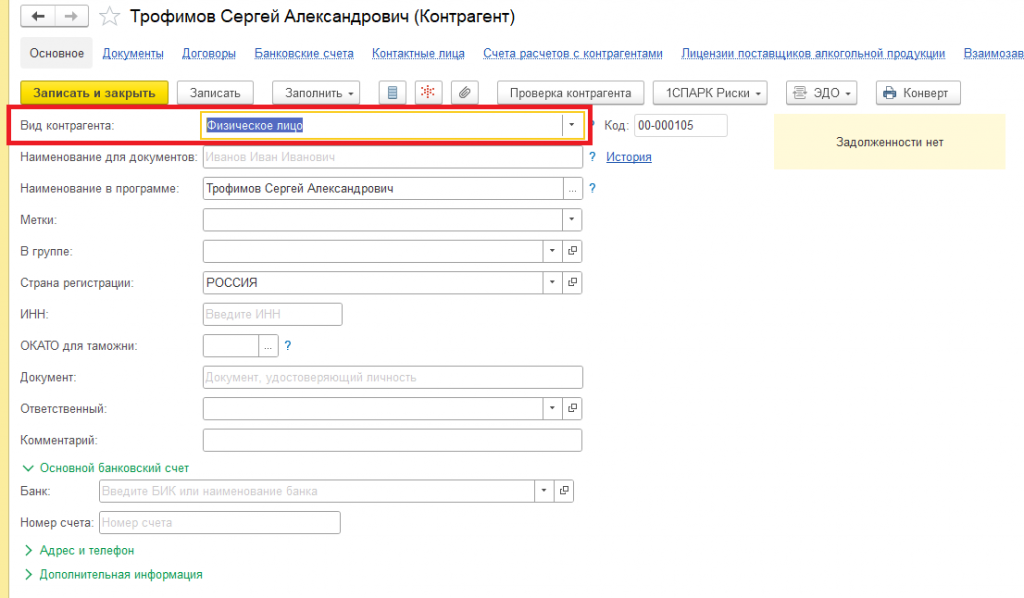Open the bank record with the Банк open icon

pos(564,491)
